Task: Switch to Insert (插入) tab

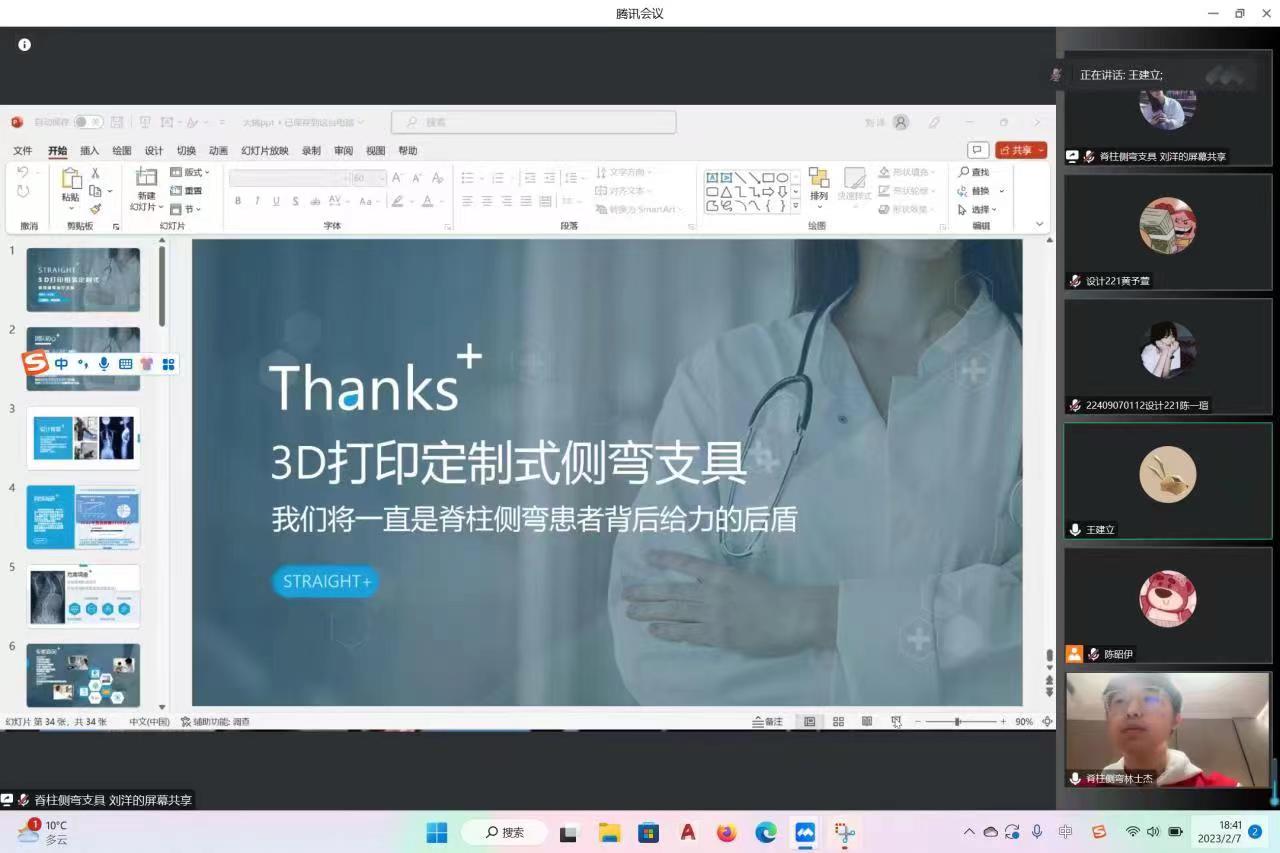Action: coord(89,151)
